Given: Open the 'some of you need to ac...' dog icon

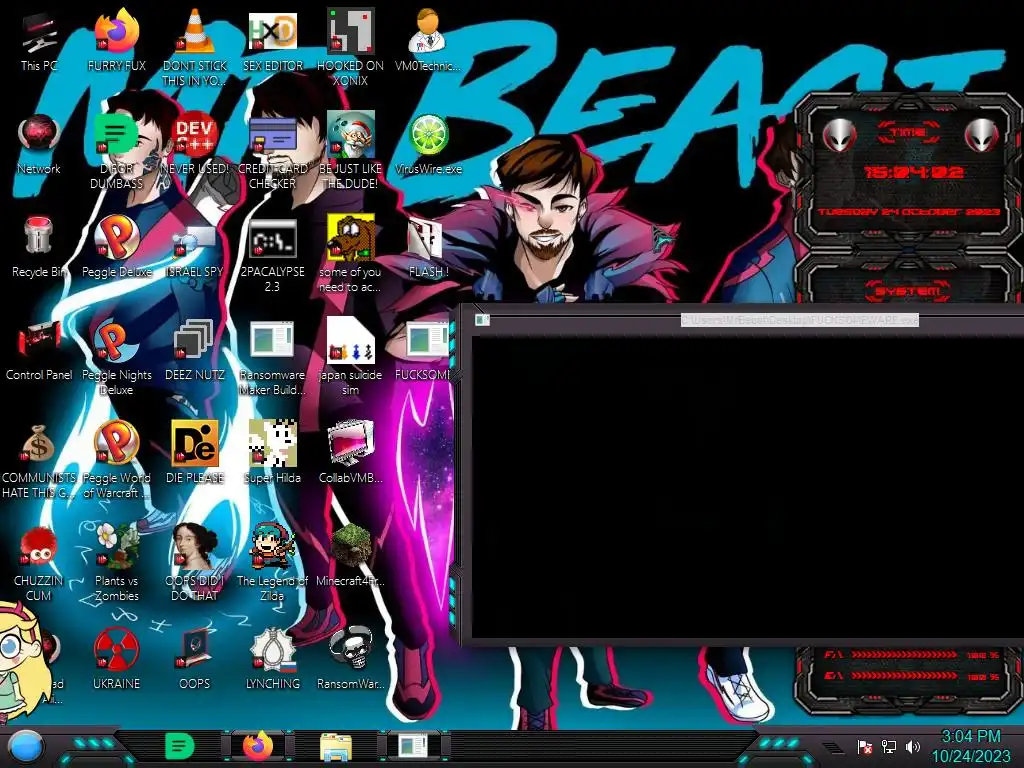Looking at the screenshot, I should (351, 238).
